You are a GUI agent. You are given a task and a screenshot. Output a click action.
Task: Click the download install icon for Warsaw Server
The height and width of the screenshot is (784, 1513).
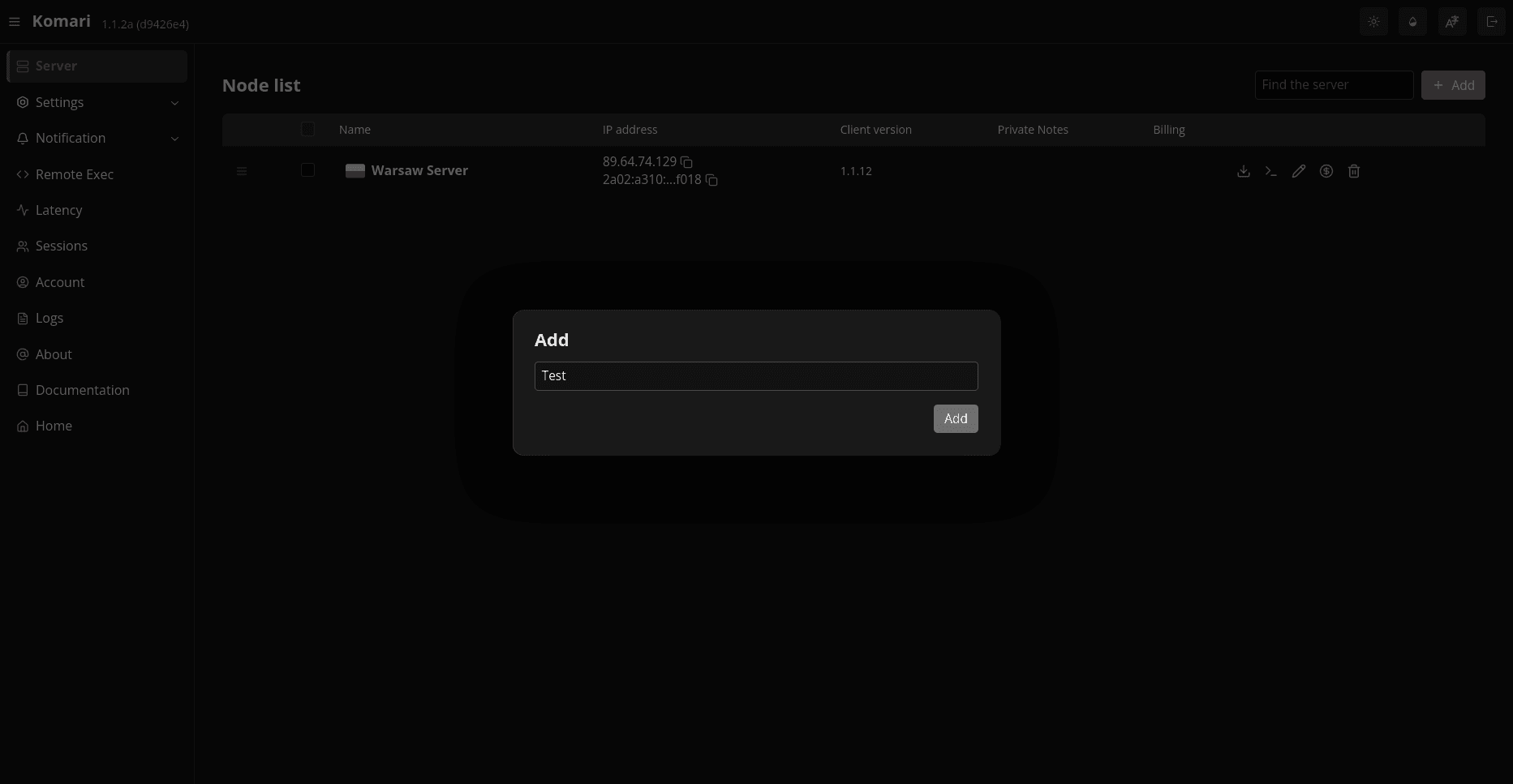(x=1243, y=171)
